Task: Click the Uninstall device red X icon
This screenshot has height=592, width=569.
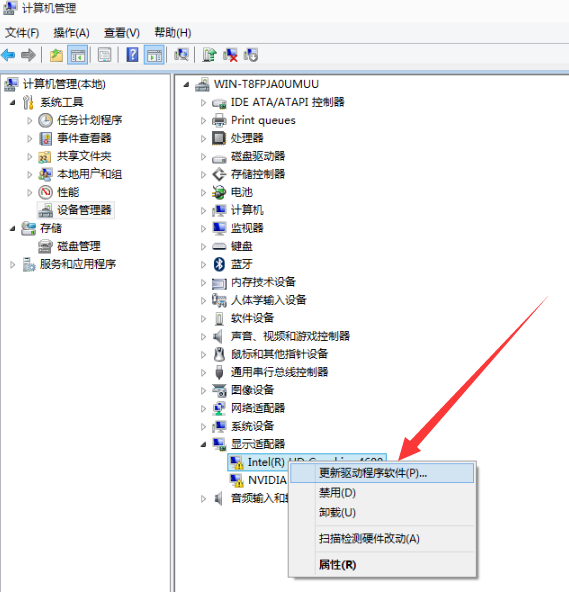Action: tap(230, 55)
